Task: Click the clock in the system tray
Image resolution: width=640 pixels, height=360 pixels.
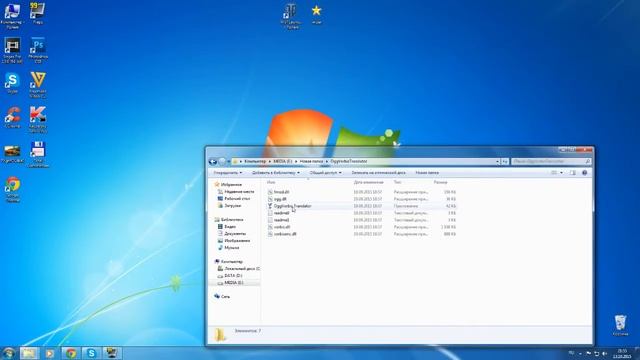Action: pyautogui.click(x=622, y=353)
